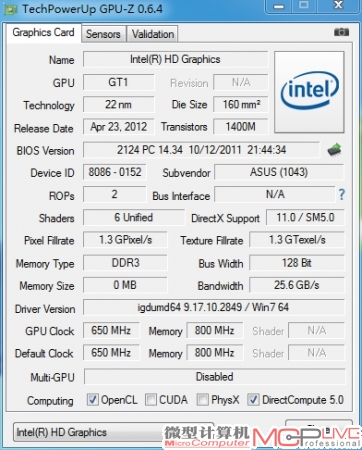362x450 pixels.
Task: Toggle the CUDA checkbox
Action: coord(151,400)
